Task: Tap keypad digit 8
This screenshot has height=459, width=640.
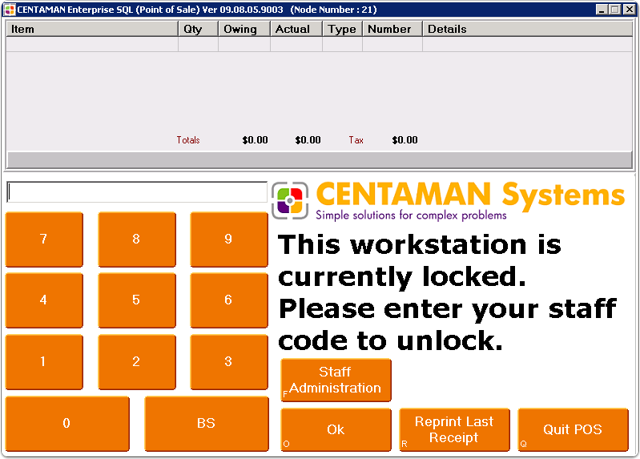Action: pyautogui.click(x=137, y=239)
